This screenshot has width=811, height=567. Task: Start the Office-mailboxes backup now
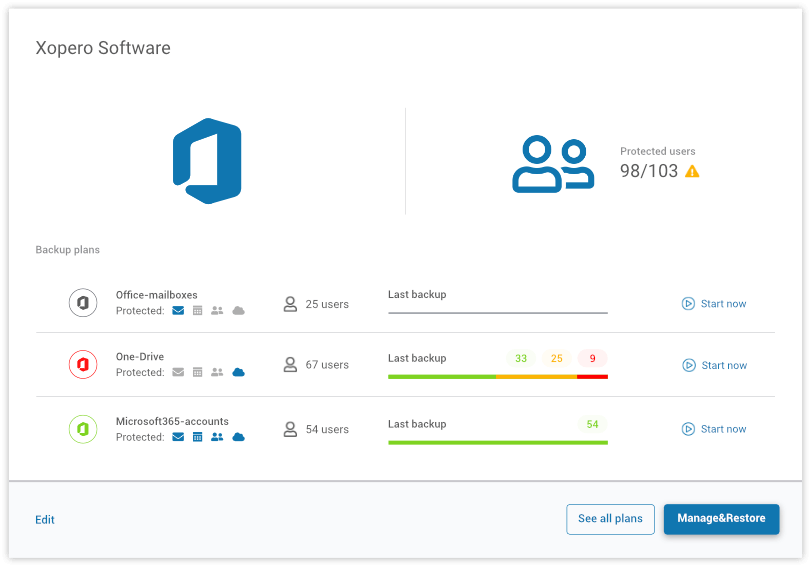click(714, 304)
